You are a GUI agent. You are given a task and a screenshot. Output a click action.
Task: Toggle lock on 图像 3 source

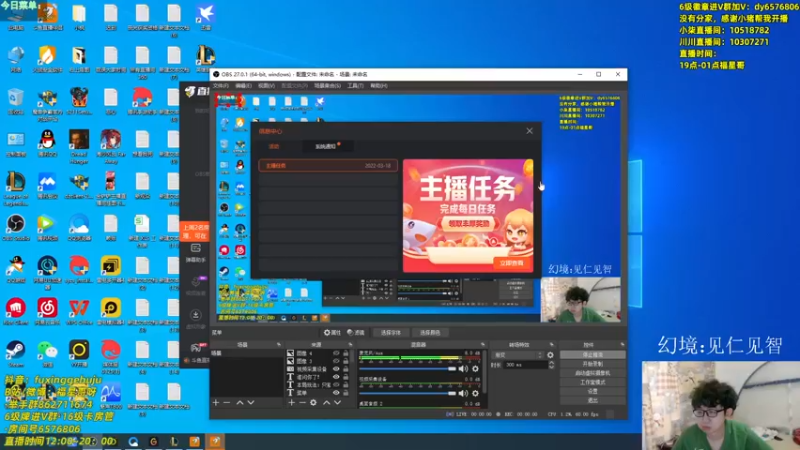(346, 361)
